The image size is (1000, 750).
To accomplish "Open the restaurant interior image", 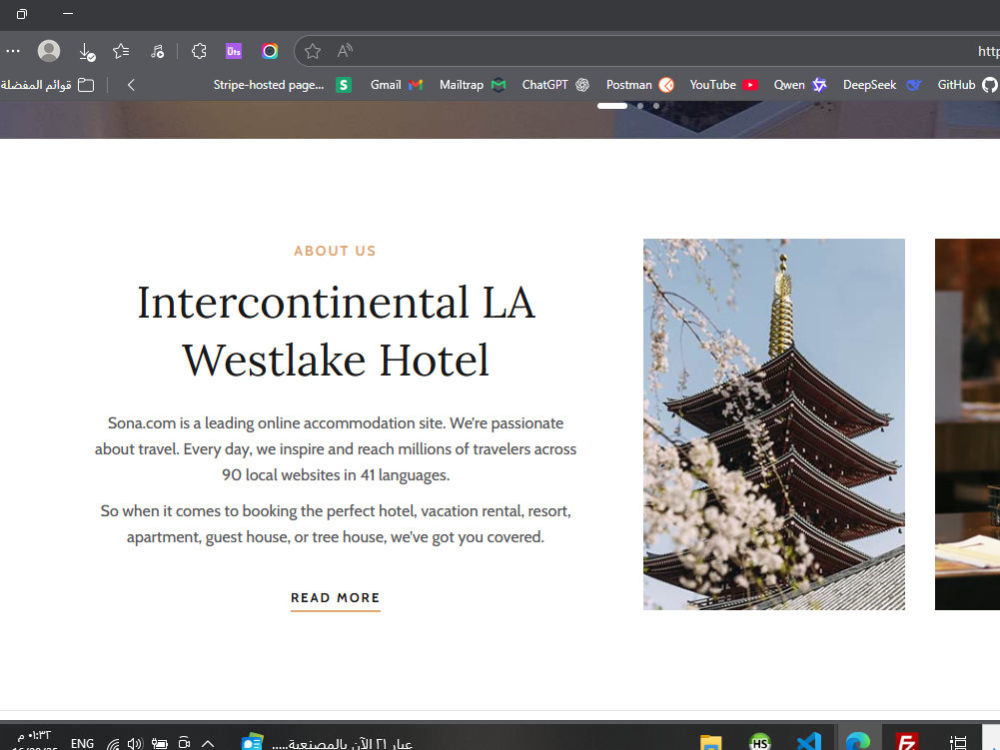I will click(967, 424).
